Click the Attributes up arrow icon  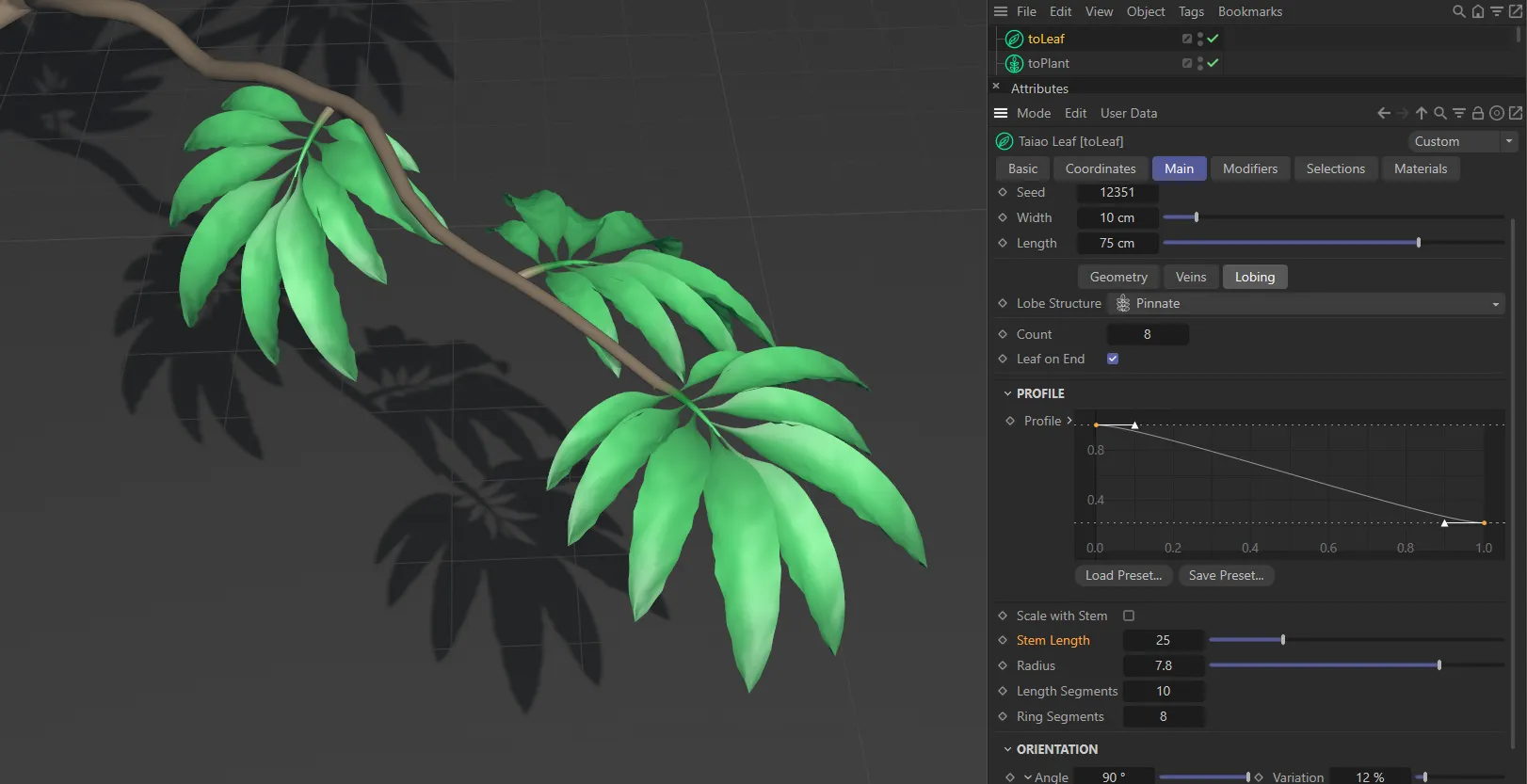[x=1422, y=113]
